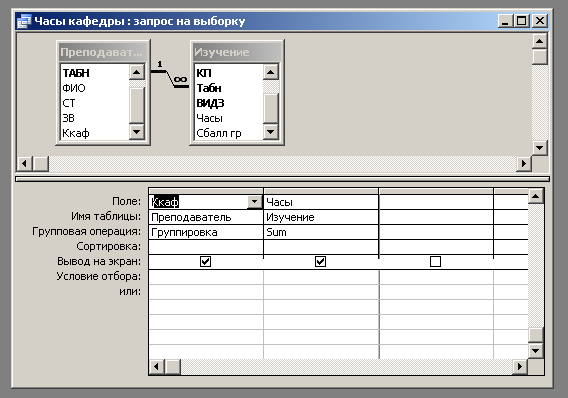The height and width of the screenshot is (398, 568).
Task: Click upper pane vertical scroll up arrow
Action: pos(539,41)
